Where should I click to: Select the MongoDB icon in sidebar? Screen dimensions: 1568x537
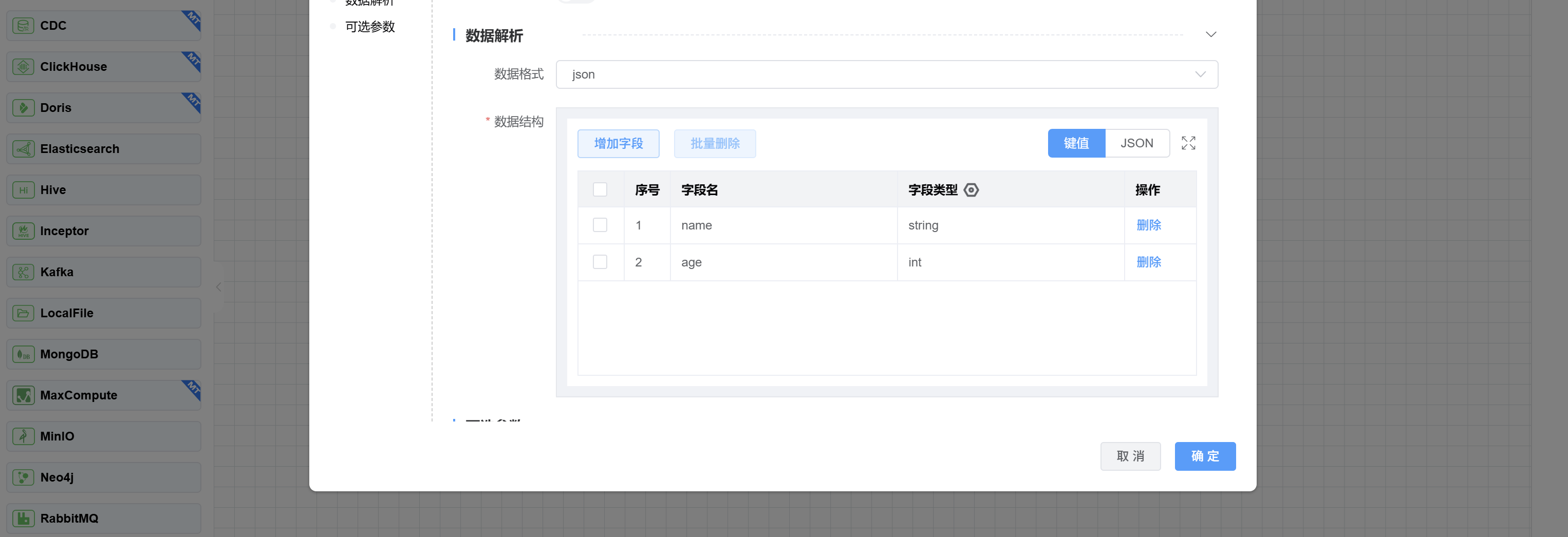[x=23, y=354]
